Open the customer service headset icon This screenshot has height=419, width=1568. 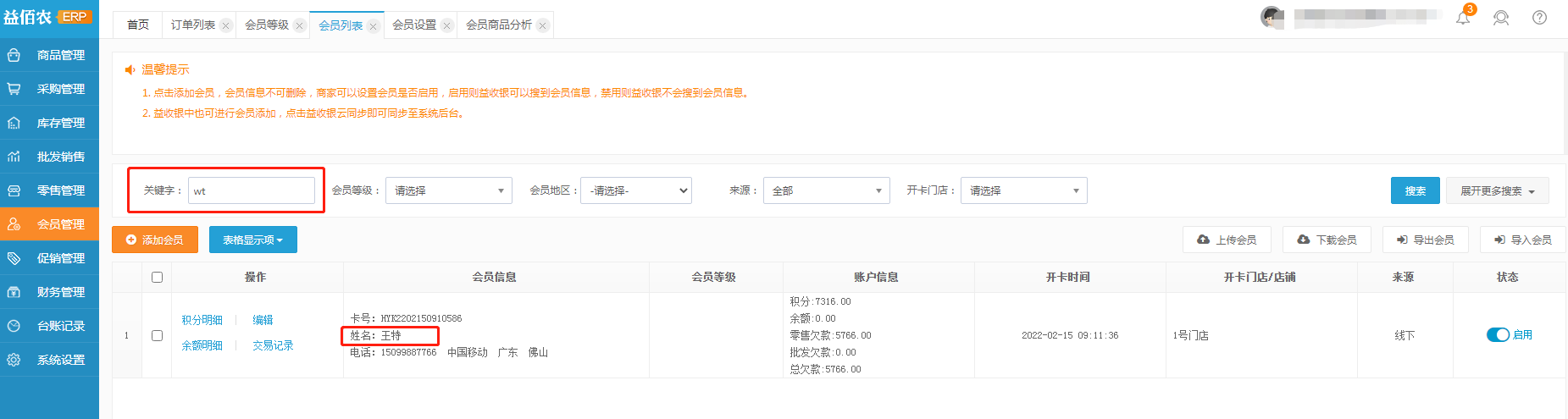click(x=1501, y=18)
